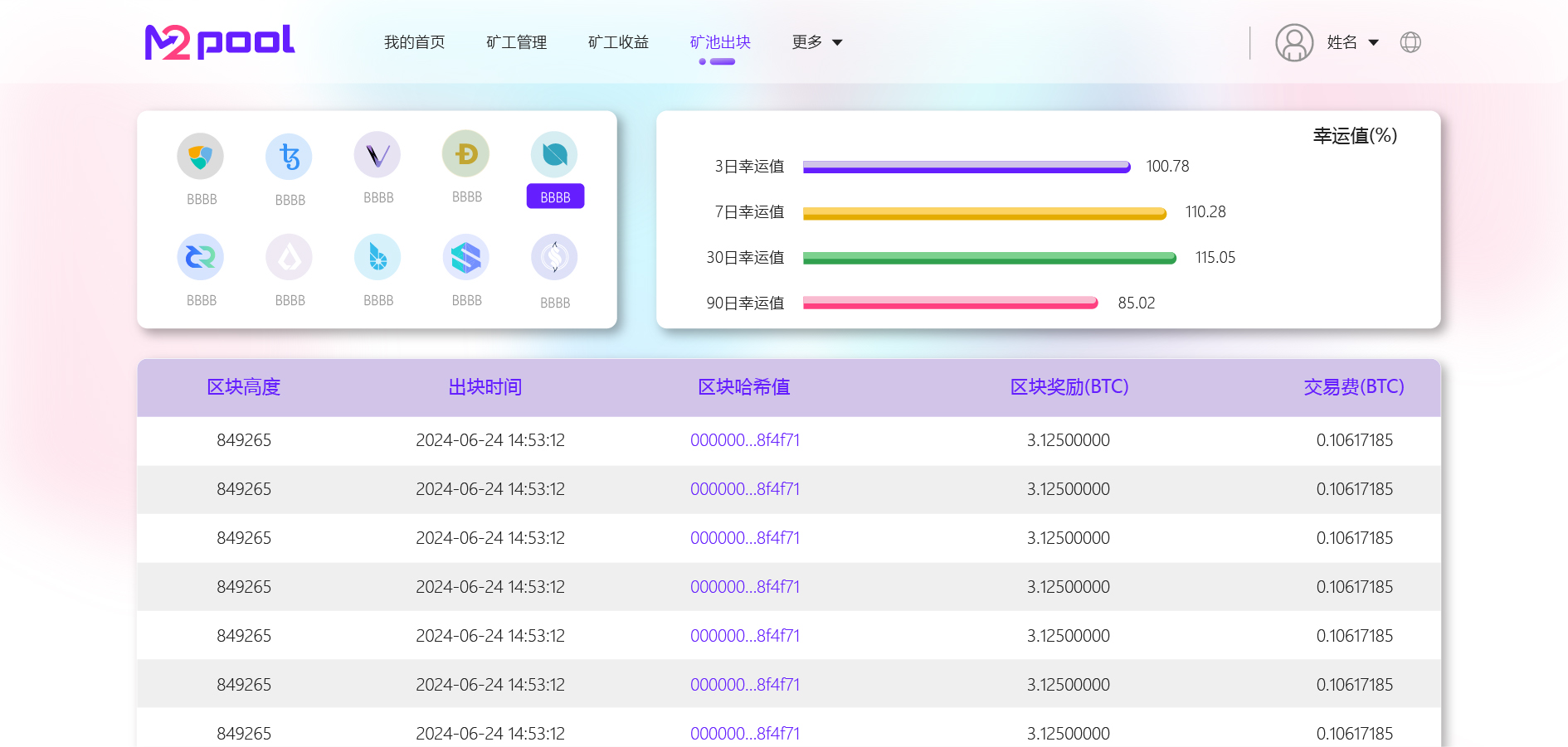Click the globe language icon
Image resolution: width=1568 pixels, height=747 pixels.
coord(1410,42)
